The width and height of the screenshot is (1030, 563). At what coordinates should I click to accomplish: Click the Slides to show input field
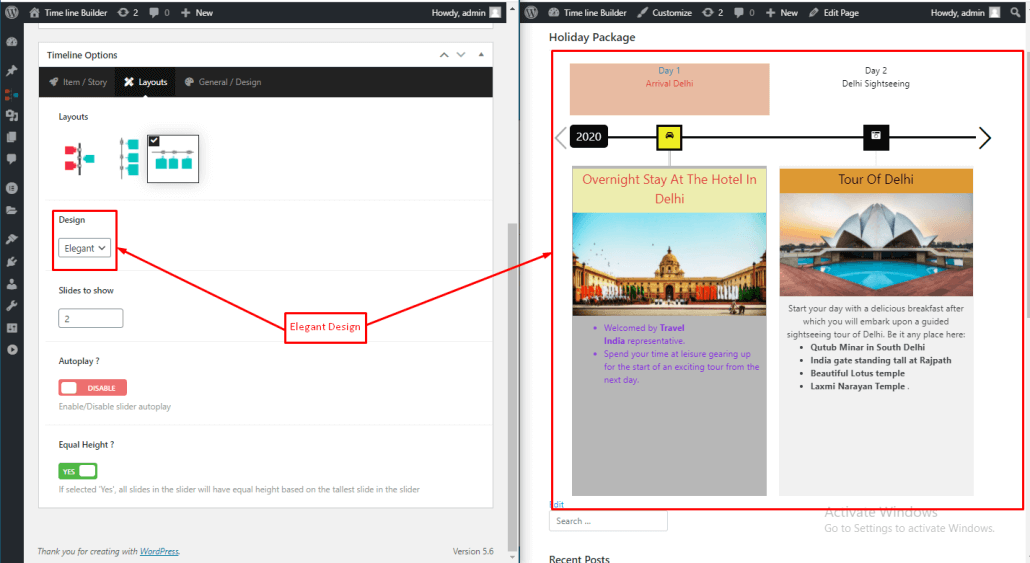tap(90, 318)
